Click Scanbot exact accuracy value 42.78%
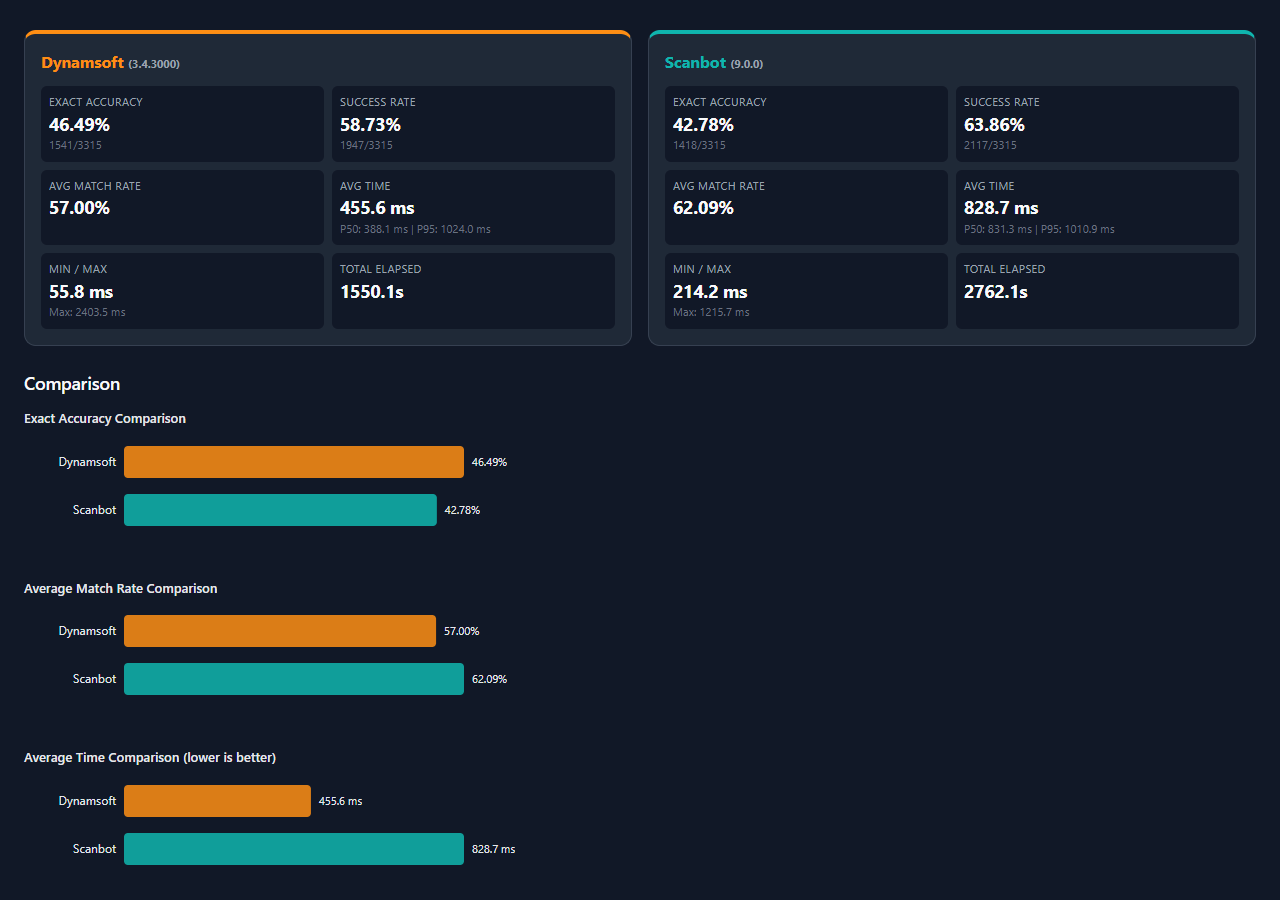The image size is (1280, 900). (x=703, y=125)
